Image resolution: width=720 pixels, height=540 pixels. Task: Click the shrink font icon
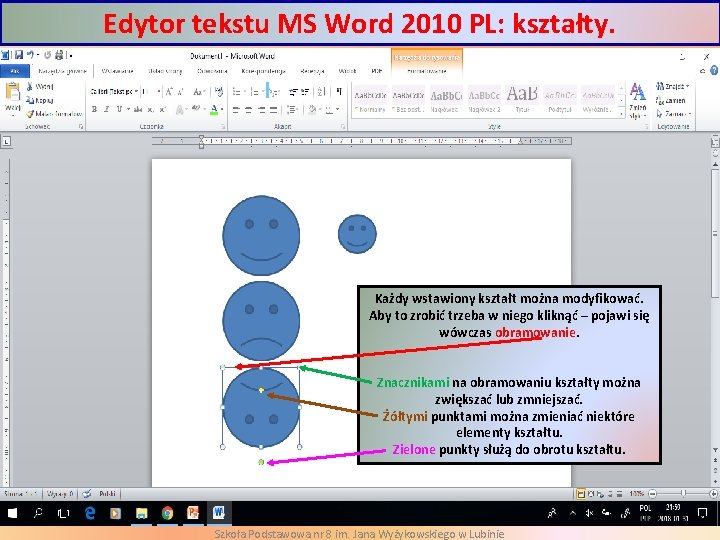180,91
